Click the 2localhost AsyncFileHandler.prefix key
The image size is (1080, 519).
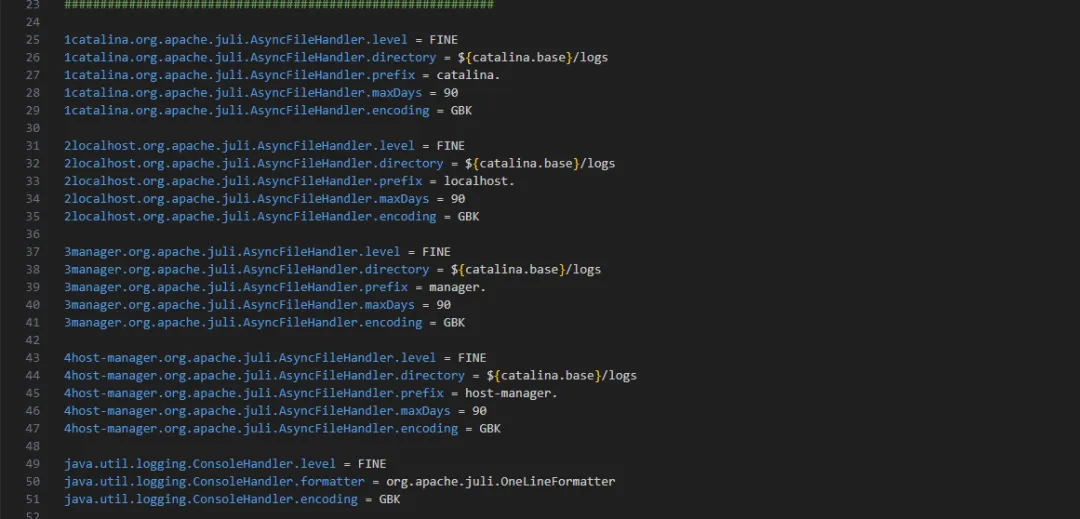tap(243, 181)
